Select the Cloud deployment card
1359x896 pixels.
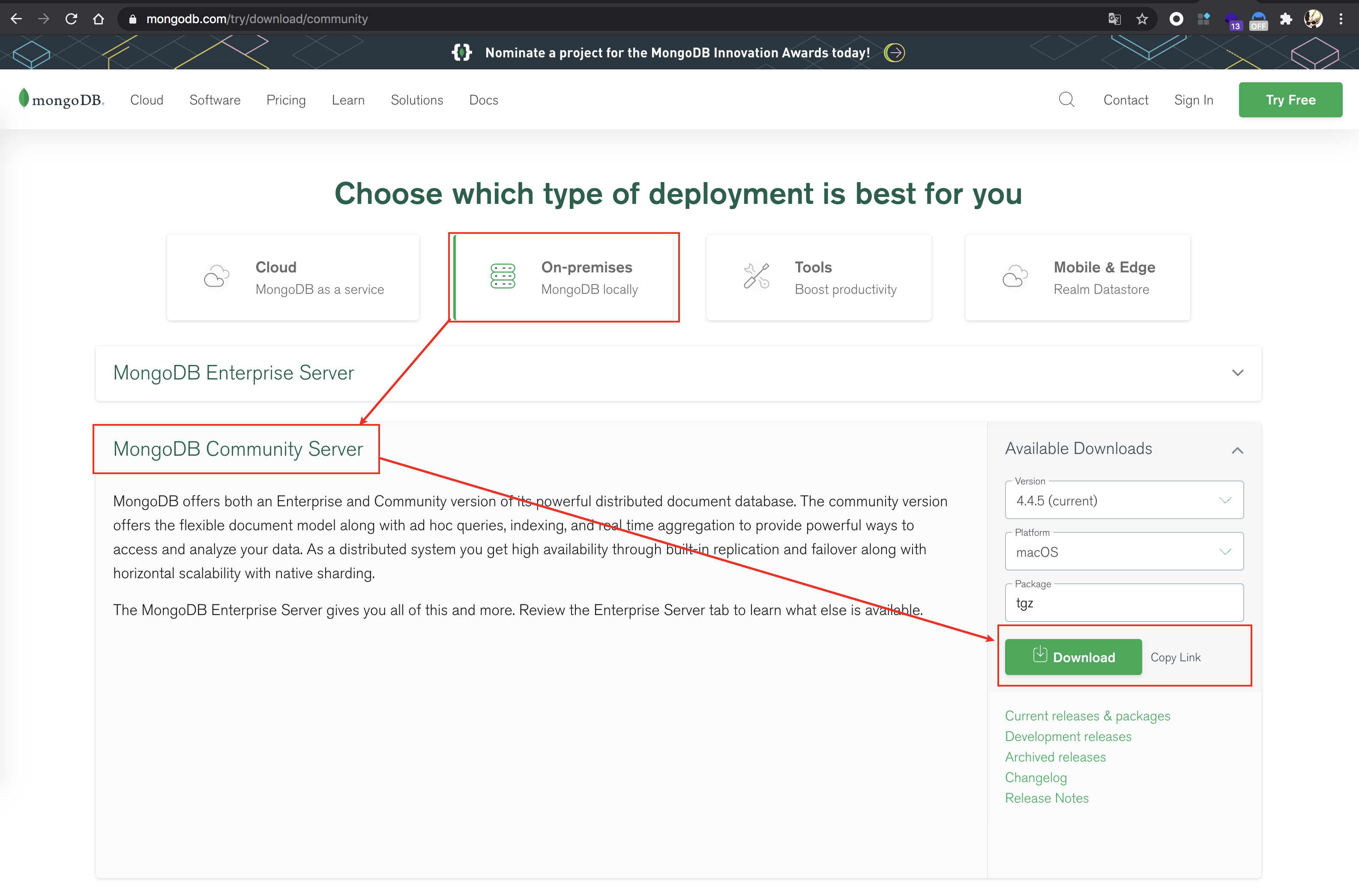(x=293, y=278)
